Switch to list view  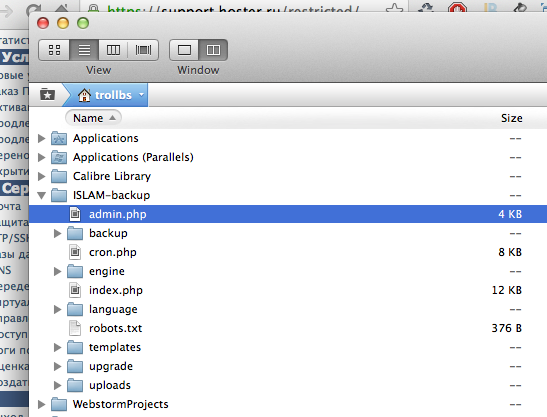(x=84, y=50)
